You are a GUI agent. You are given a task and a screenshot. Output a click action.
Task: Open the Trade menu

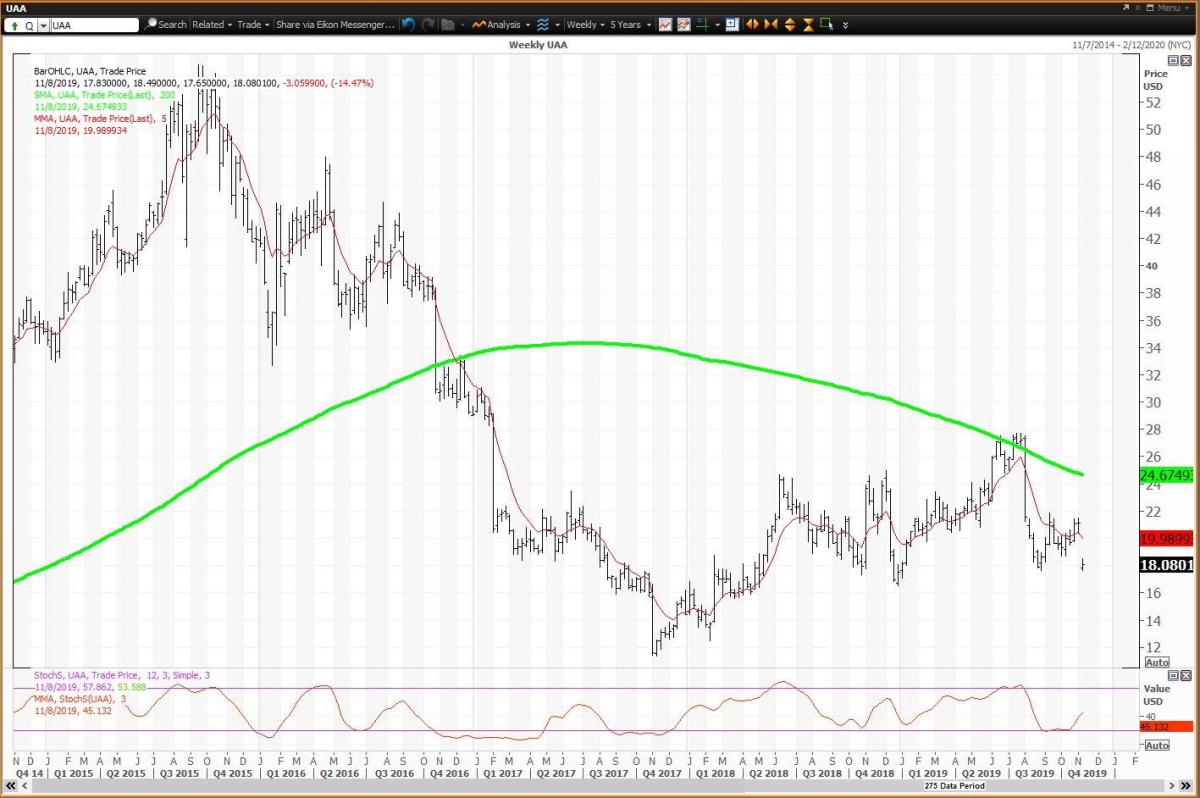coord(251,24)
